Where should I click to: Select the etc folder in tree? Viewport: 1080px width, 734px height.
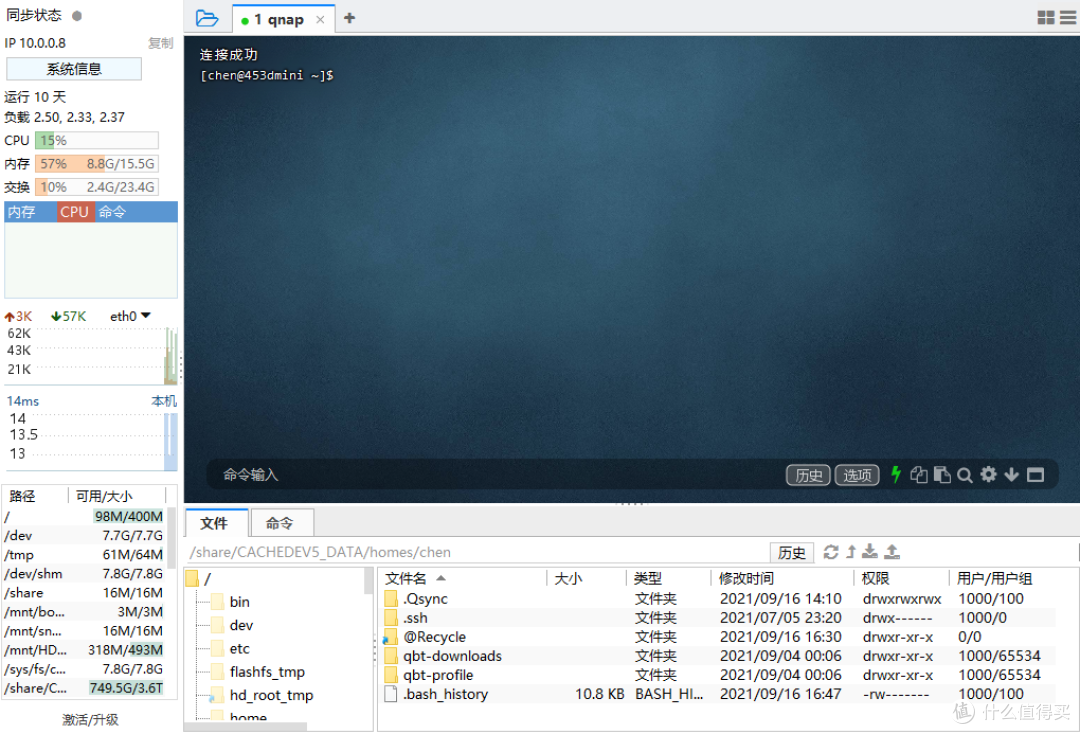[239, 649]
